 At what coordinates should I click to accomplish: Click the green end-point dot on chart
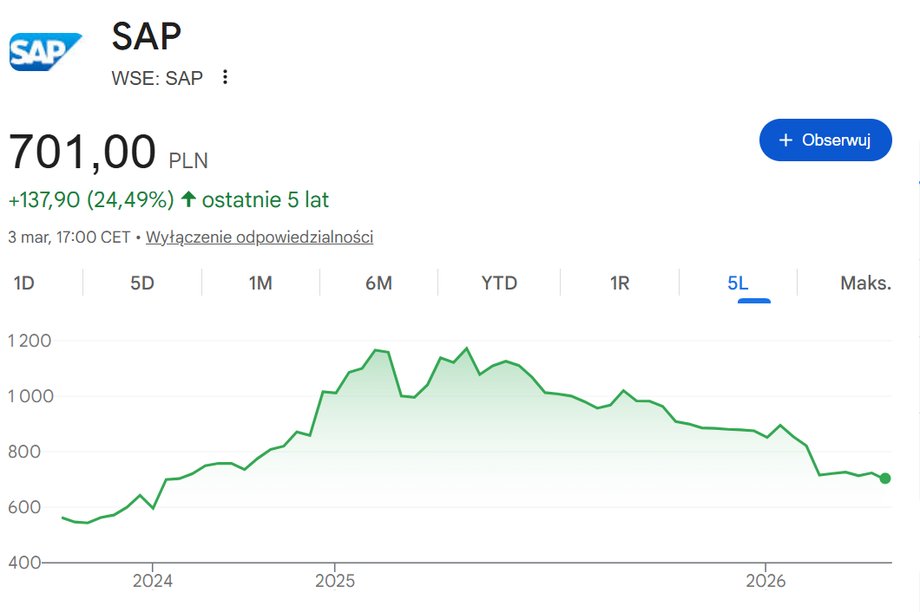(x=885, y=478)
